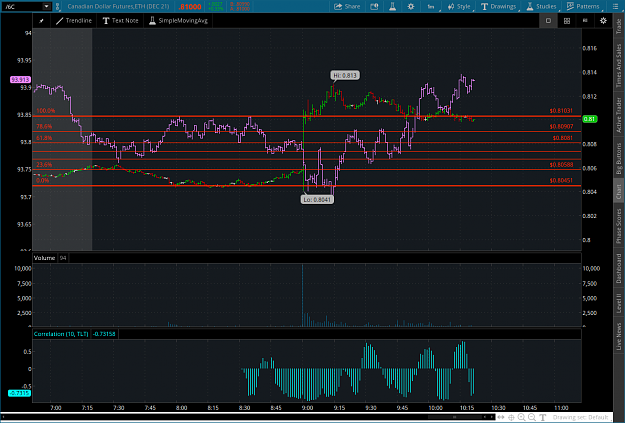Click the zoom in magnifier icon
The width and height of the screenshot is (625, 423).
pyautogui.click(x=521, y=417)
